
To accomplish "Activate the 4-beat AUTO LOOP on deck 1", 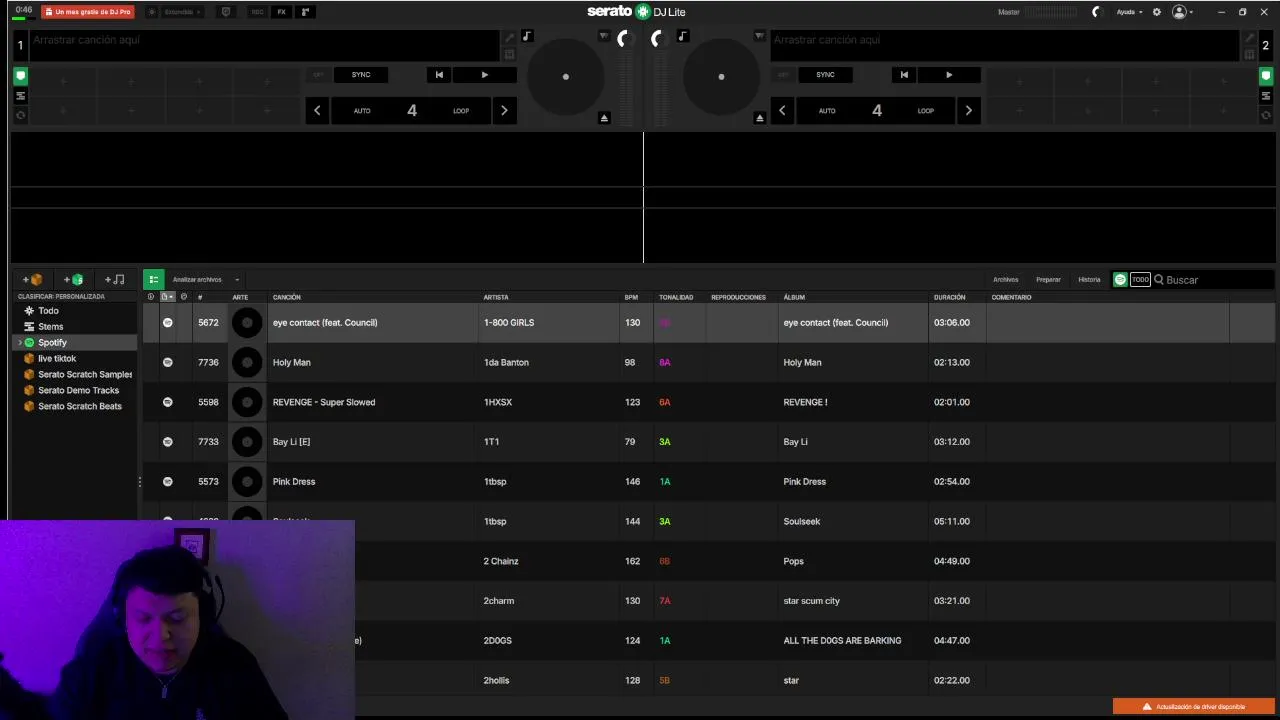I will pos(411,110).
